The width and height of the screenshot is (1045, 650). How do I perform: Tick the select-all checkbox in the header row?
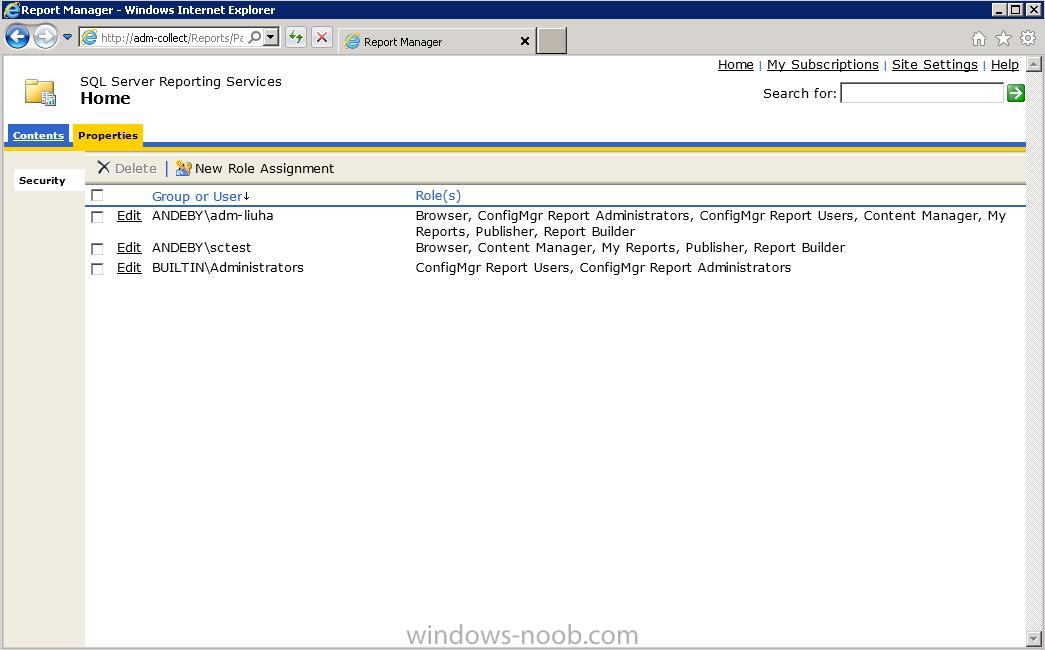97,195
